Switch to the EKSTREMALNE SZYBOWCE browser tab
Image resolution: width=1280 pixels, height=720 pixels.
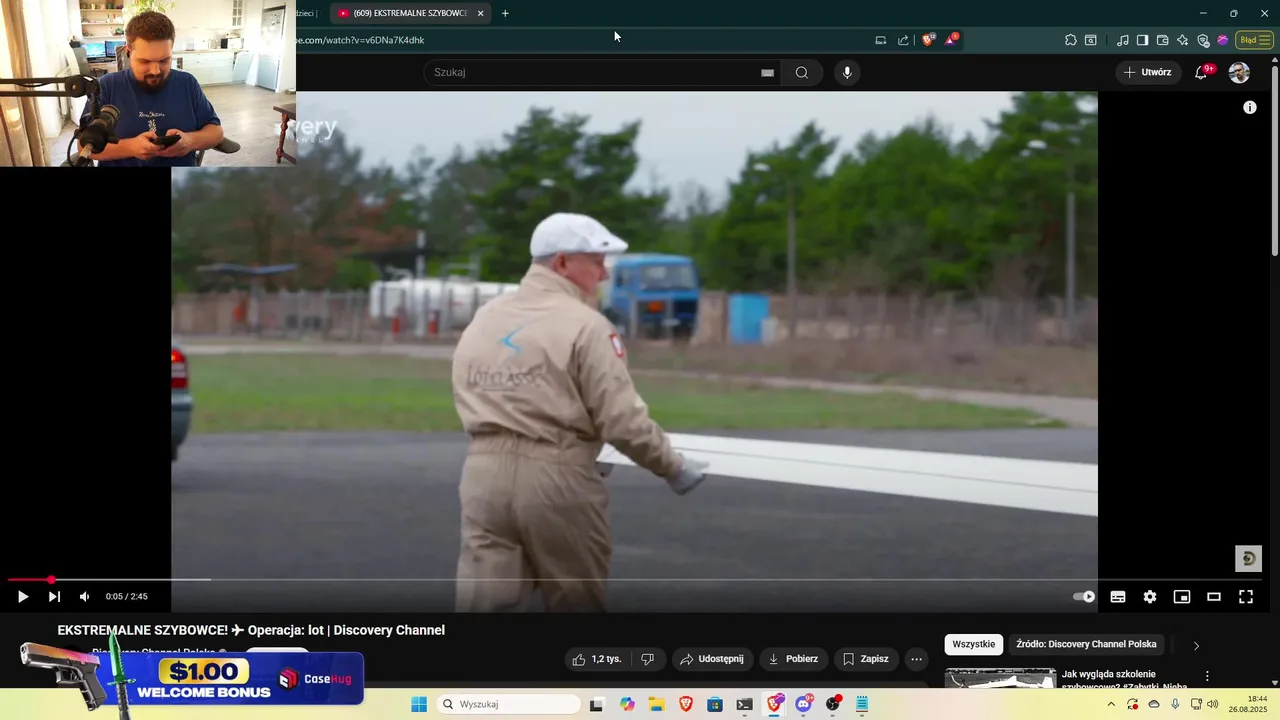[x=409, y=13]
